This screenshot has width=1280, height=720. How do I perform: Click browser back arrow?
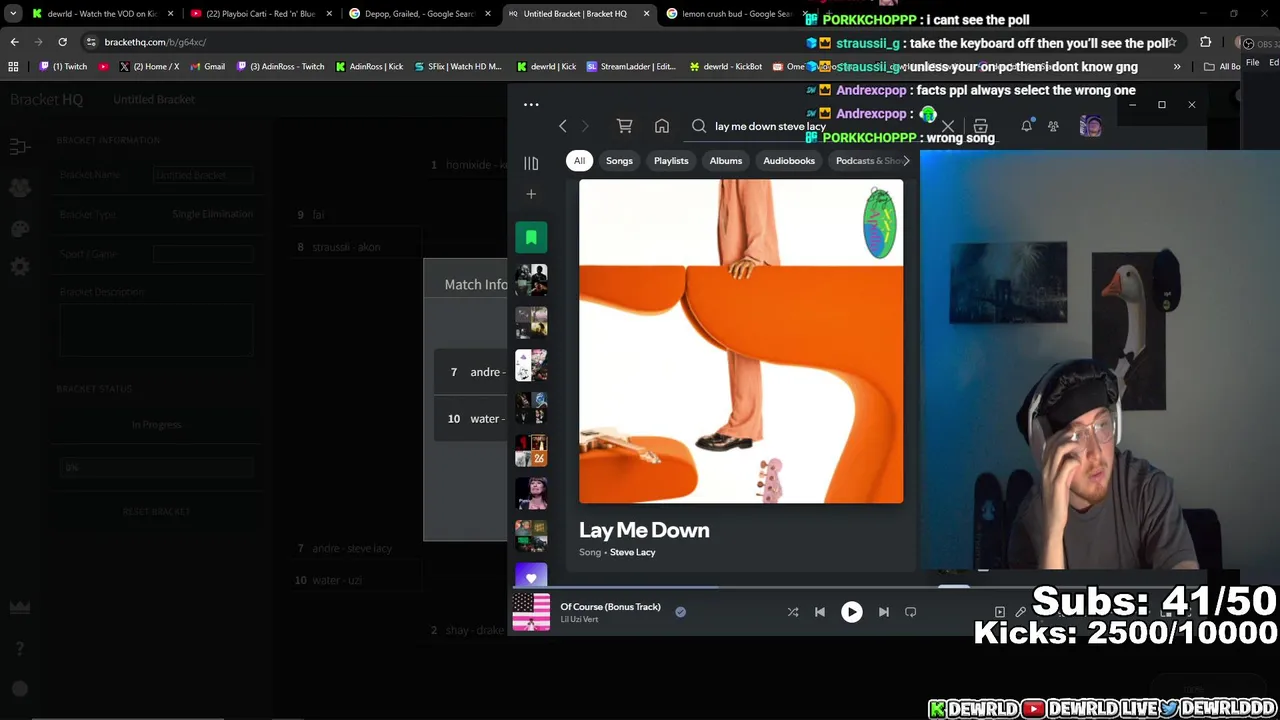click(x=14, y=42)
